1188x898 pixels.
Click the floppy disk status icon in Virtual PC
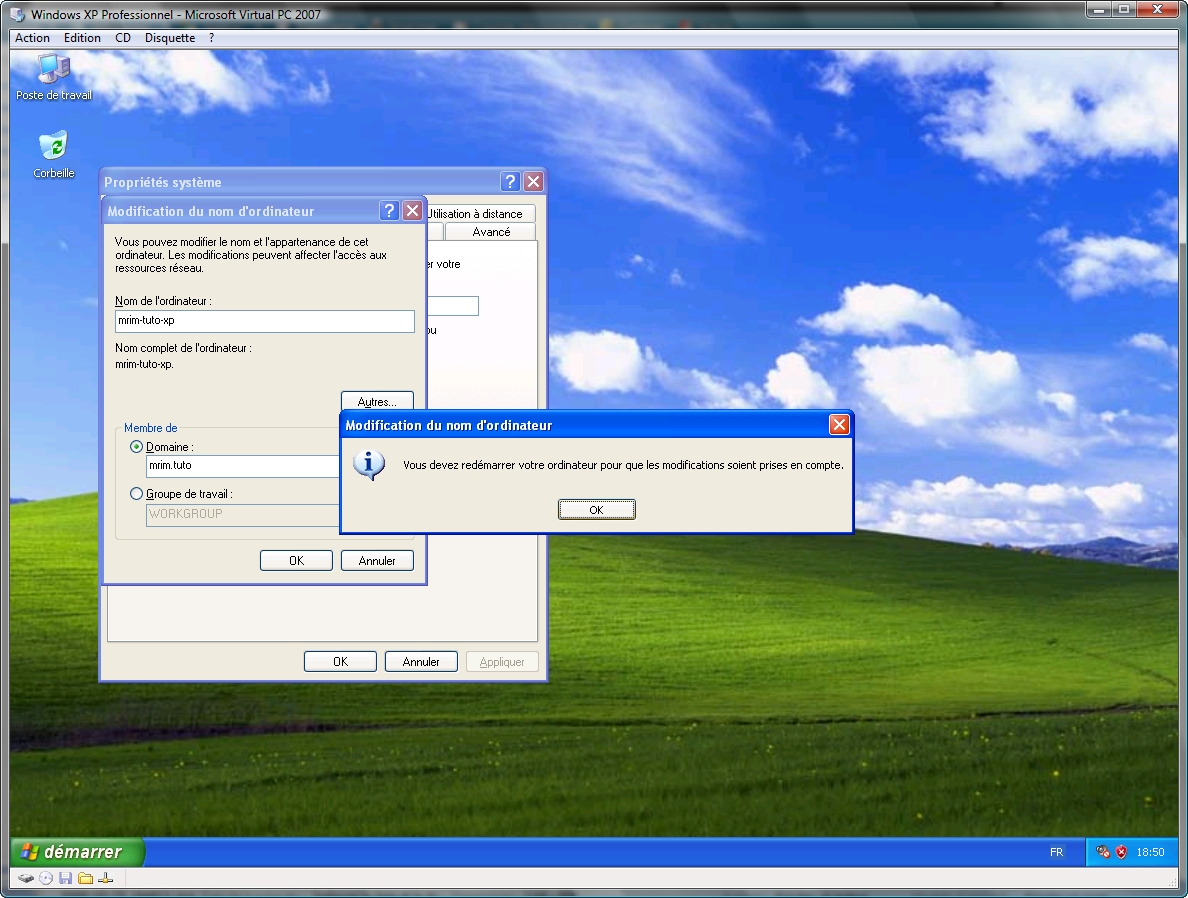(65, 878)
